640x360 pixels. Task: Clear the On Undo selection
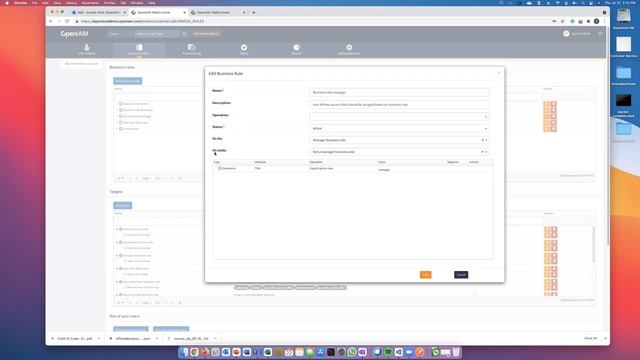pyautogui.click(x=482, y=152)
